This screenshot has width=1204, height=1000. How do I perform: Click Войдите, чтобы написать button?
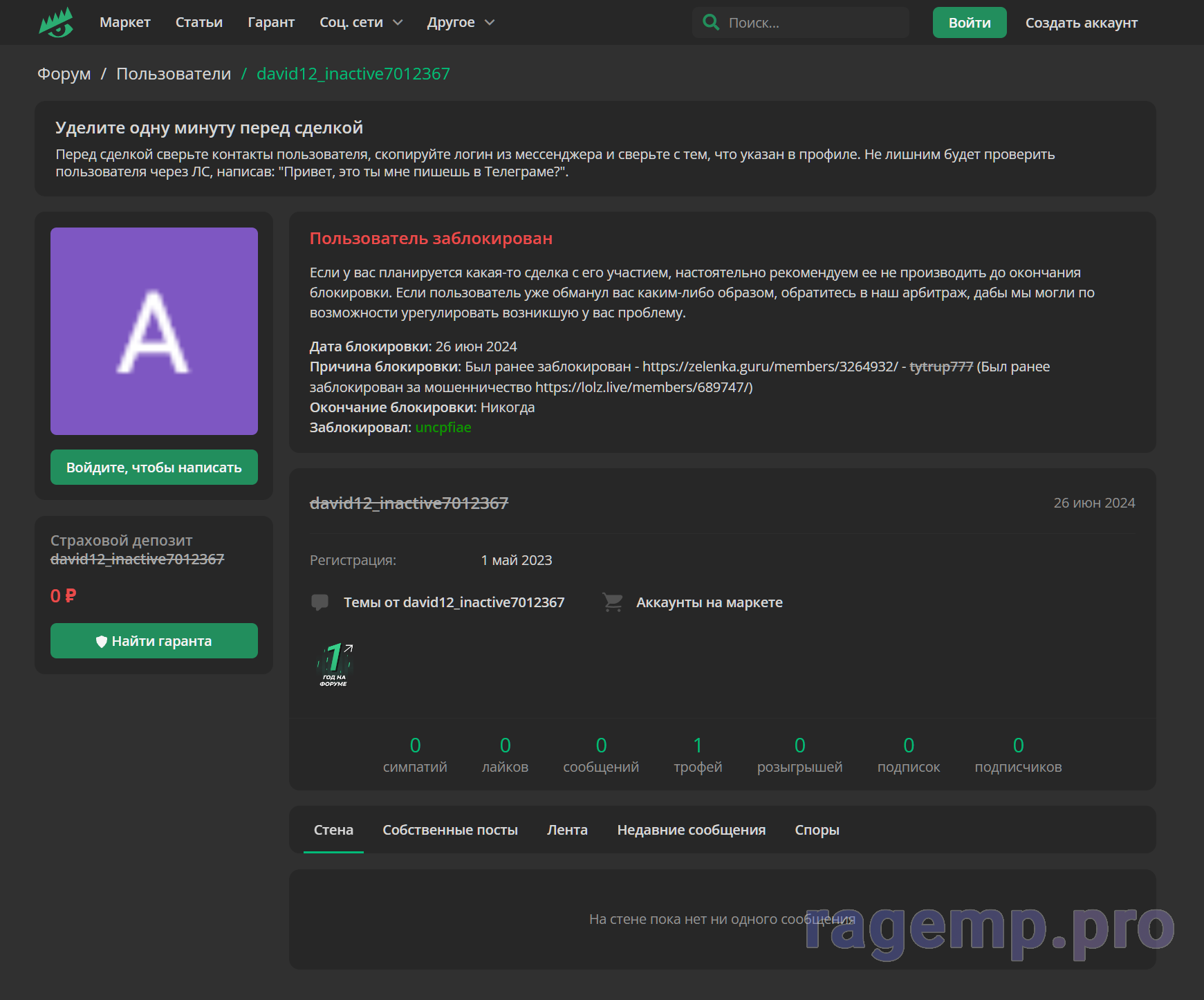[154, 467]
